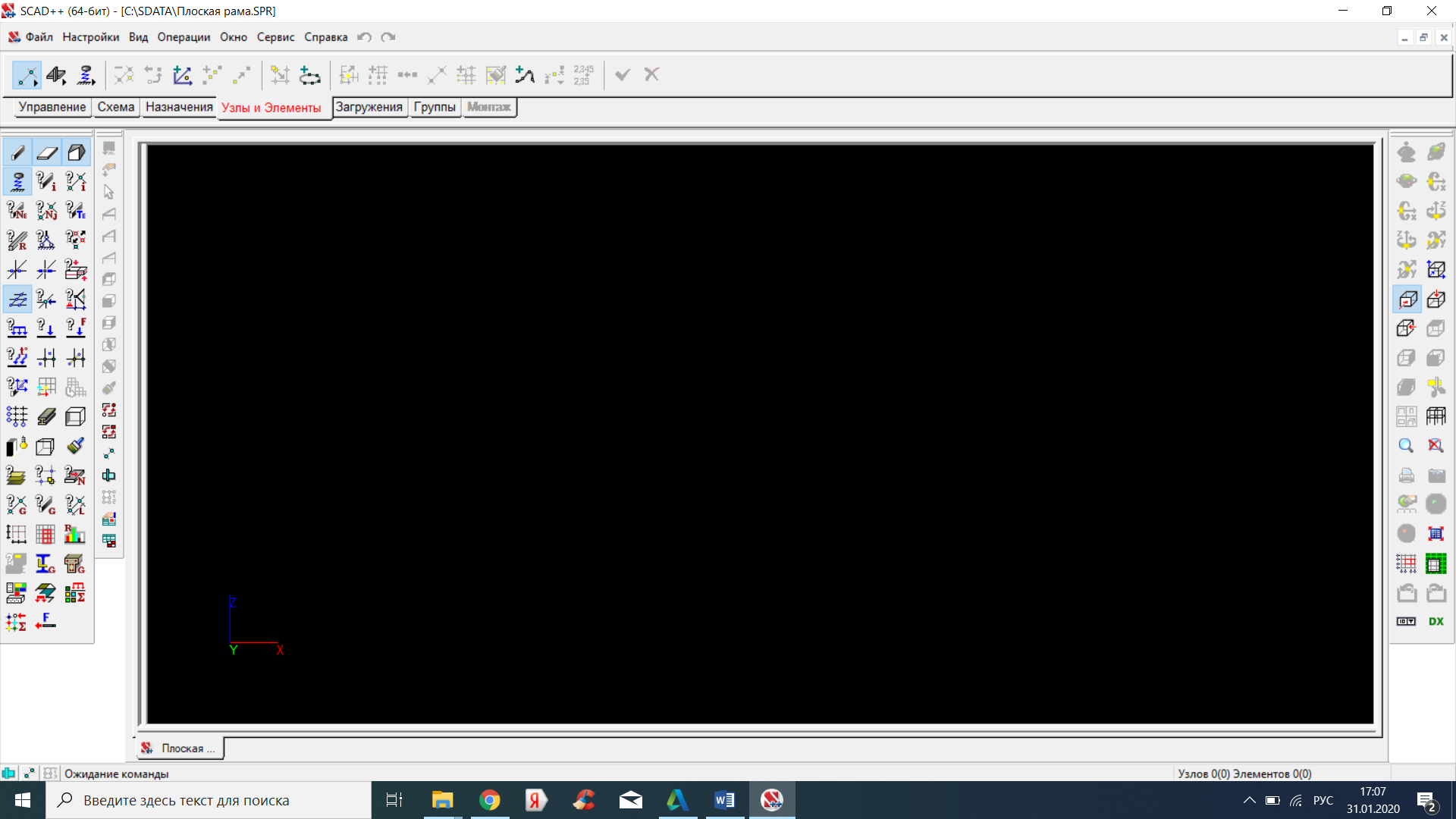Screen dimensions: 1456x819
Task: Toggle element type TE filter
Action: coord(76,211)
